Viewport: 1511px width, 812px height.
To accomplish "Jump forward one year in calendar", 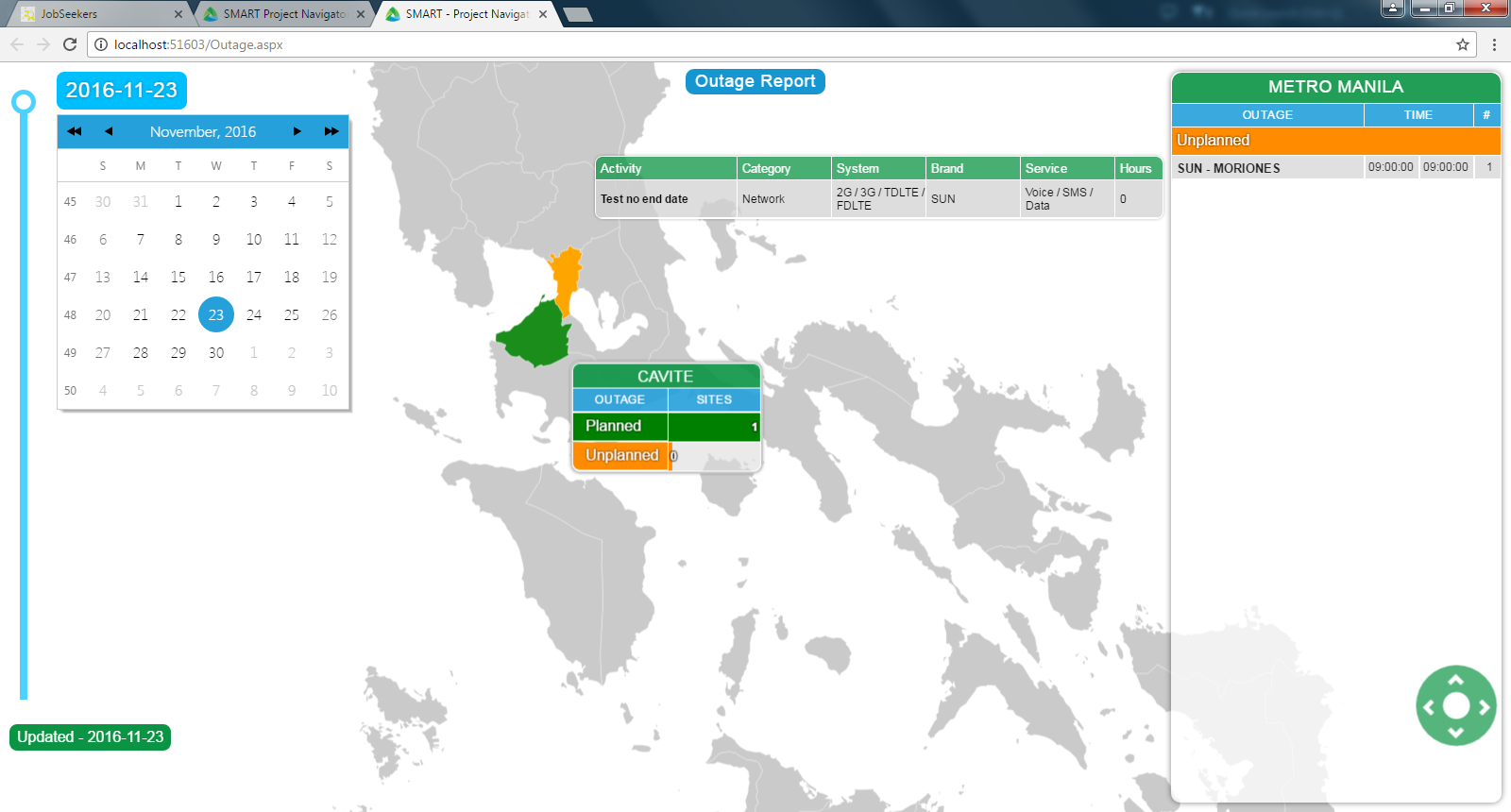I will (x=331, y=131).
